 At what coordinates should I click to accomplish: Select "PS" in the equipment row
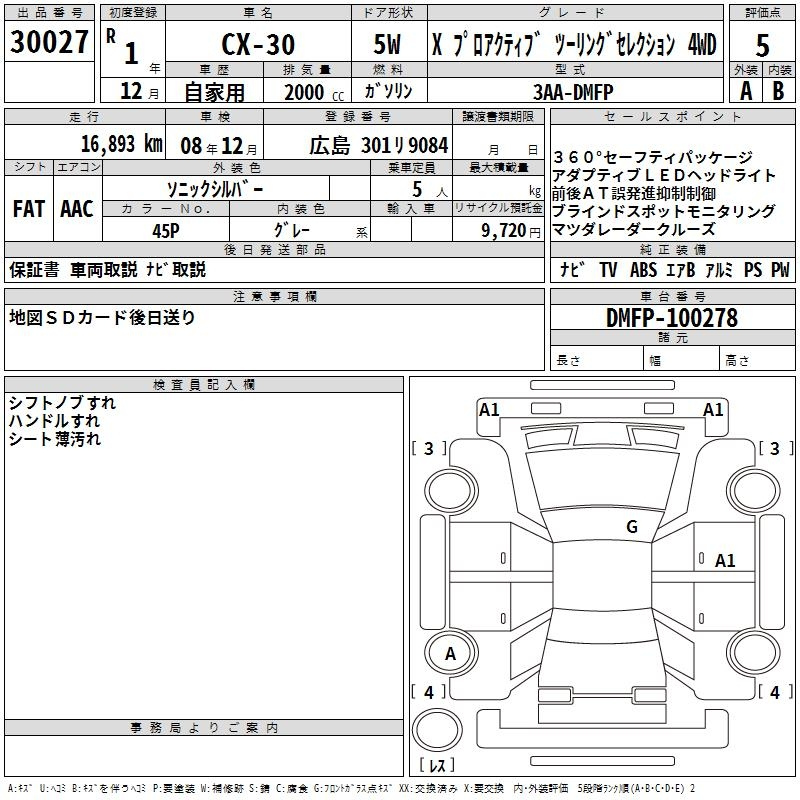coord(753,270)
